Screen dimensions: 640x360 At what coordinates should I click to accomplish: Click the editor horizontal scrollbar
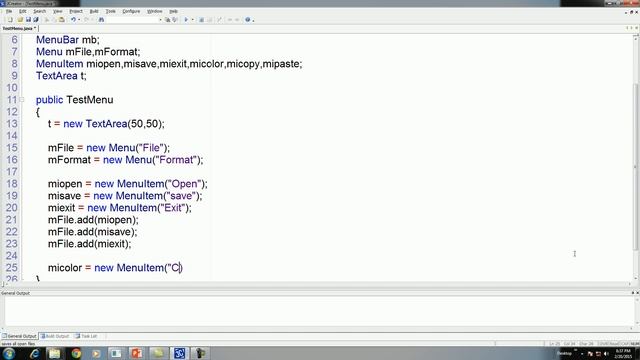click(x=318, y=284)
